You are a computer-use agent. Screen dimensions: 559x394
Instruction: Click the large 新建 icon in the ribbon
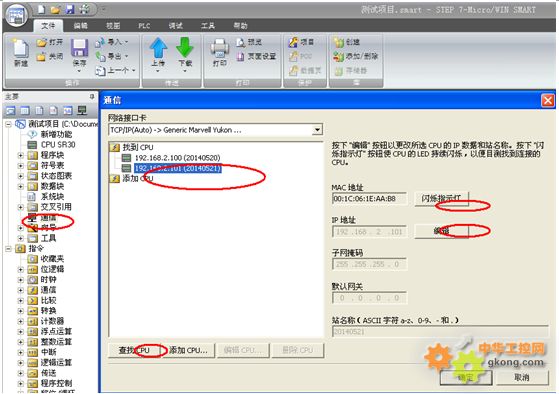tap(21, 48)
